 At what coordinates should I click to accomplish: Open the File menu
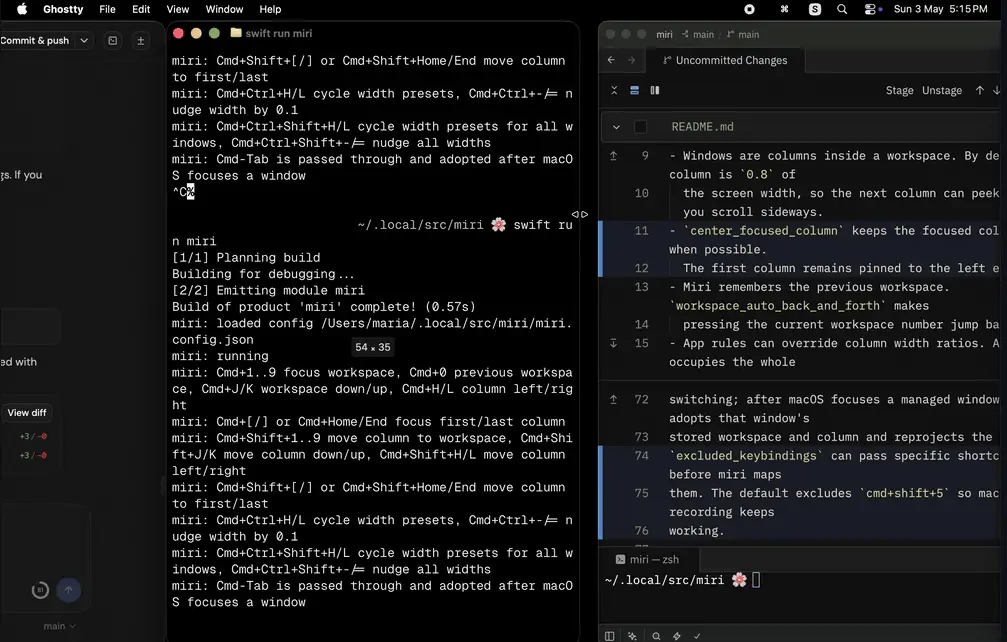(107, 9)
